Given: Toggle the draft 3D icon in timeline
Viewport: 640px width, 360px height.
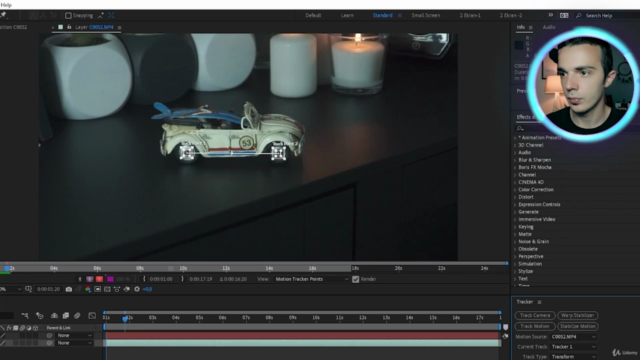Looking at the screenshot, I should pyautogui.click(x=40, y=316).
